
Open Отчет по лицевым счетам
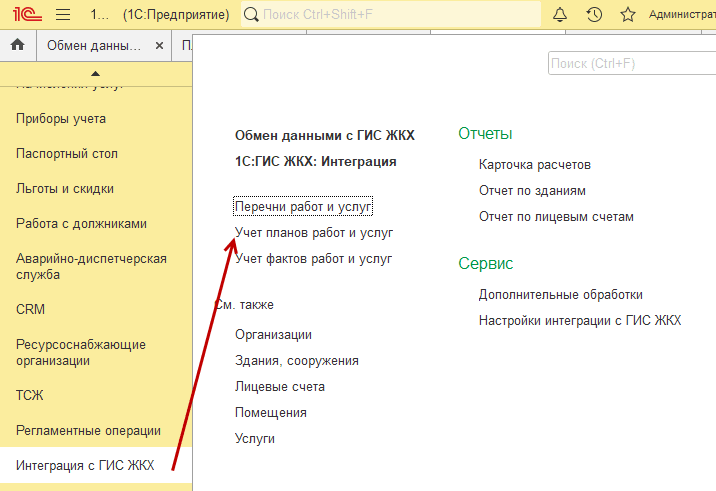coord(556,217)
